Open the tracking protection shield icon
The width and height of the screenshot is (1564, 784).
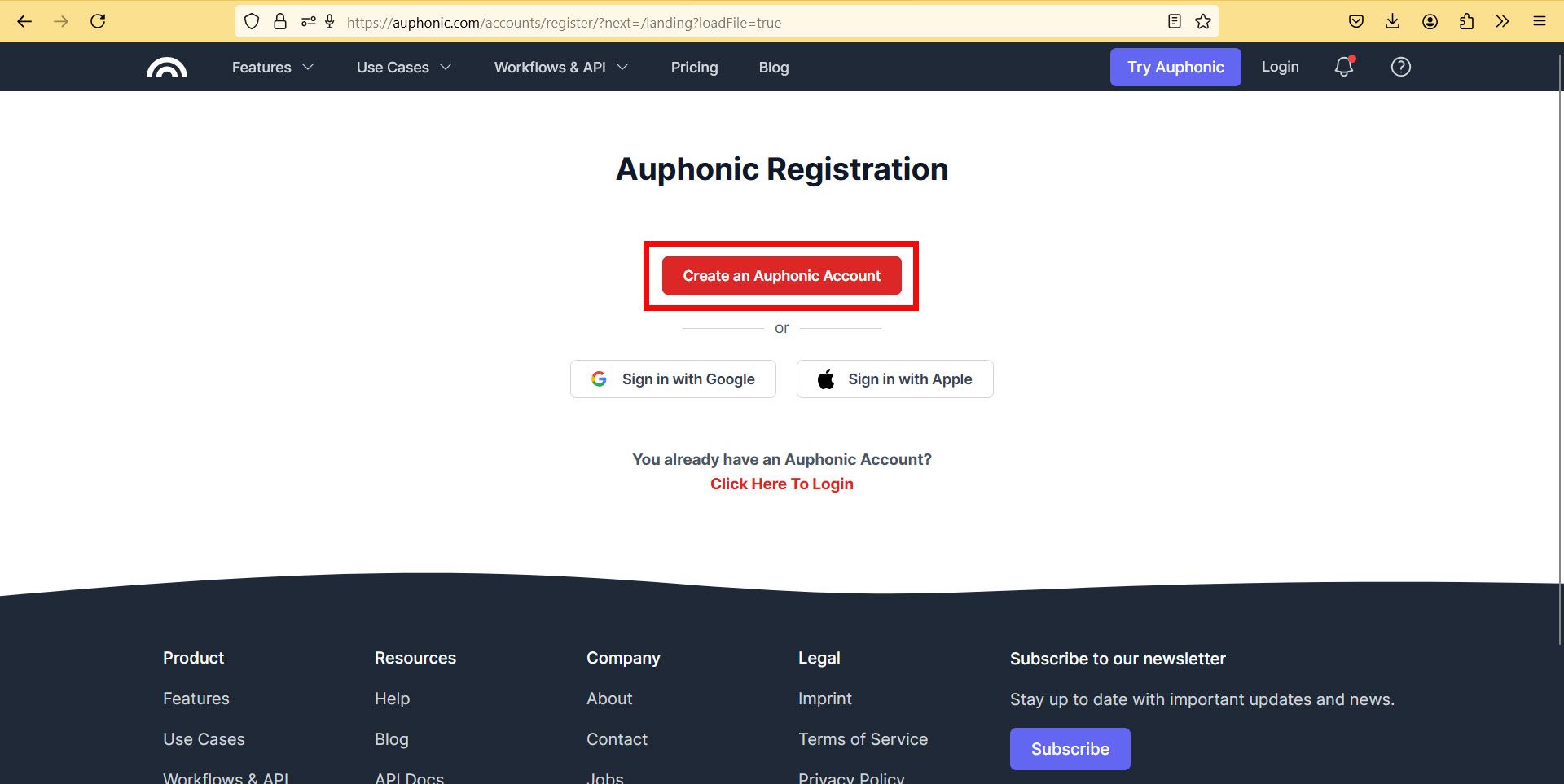click(252, 22)
